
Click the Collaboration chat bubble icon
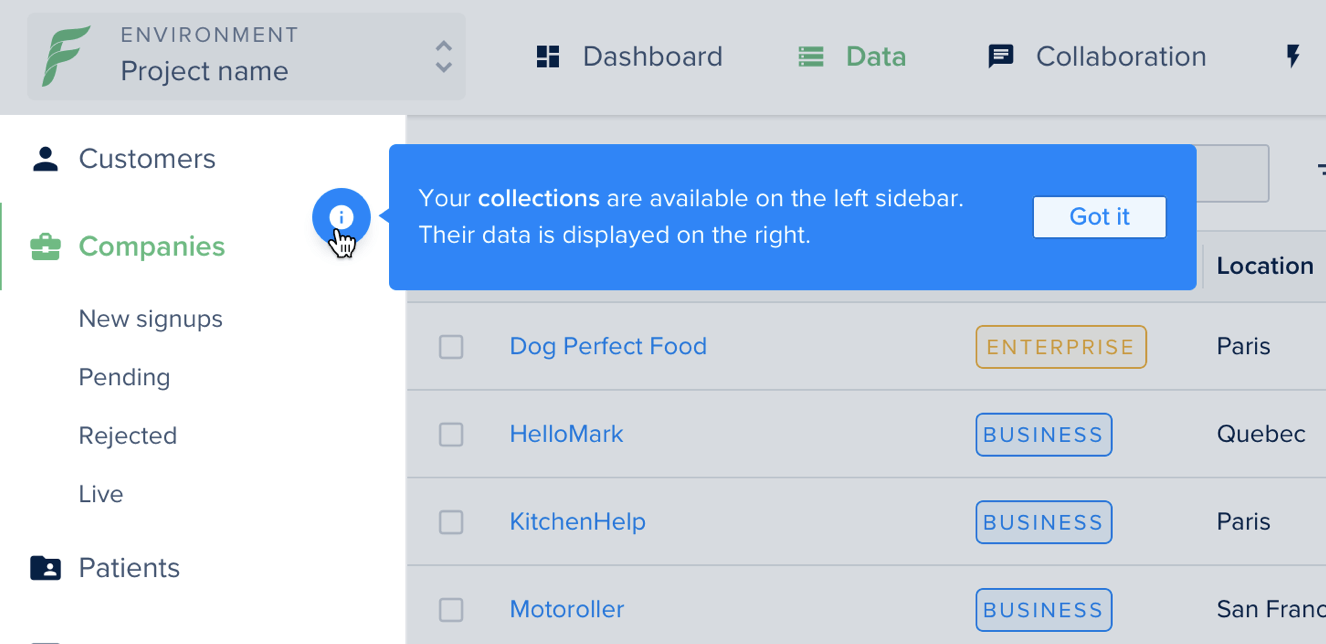point(1001,57)
